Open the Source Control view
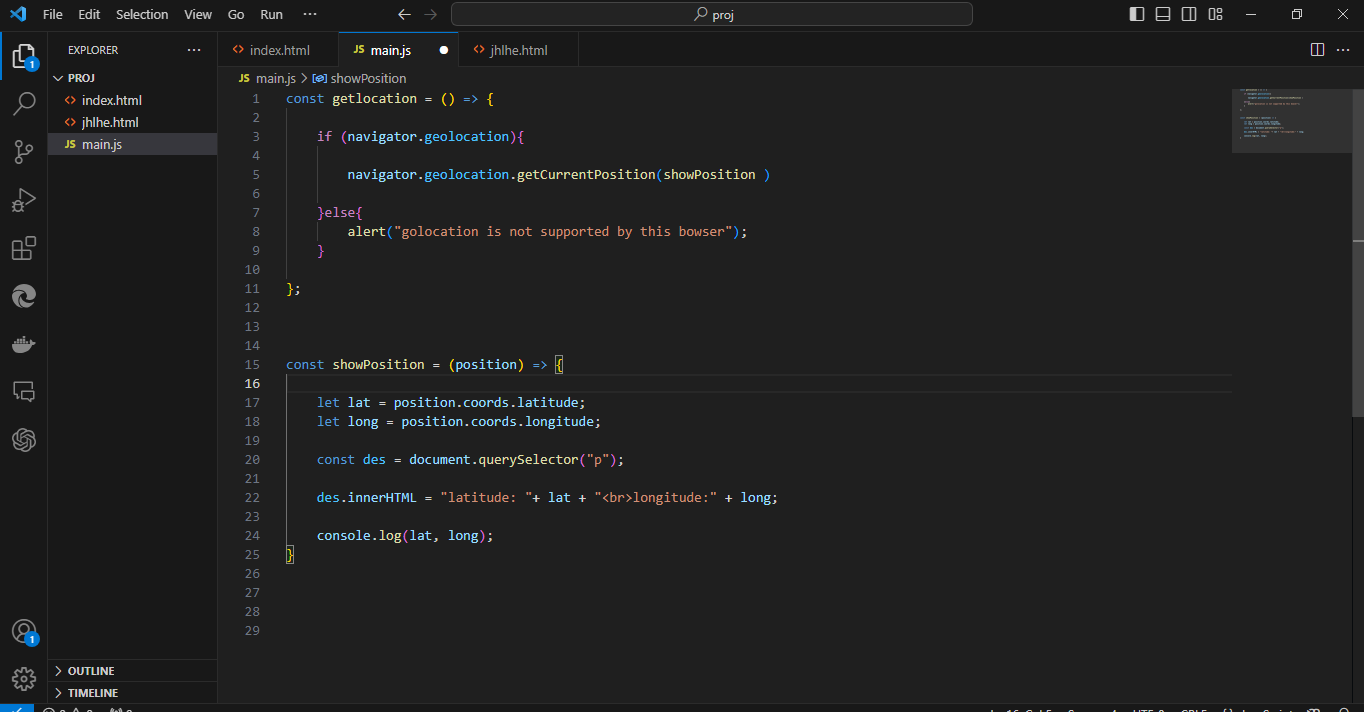Viewport: 1364px width, 712px height. [x=24, y=151]
